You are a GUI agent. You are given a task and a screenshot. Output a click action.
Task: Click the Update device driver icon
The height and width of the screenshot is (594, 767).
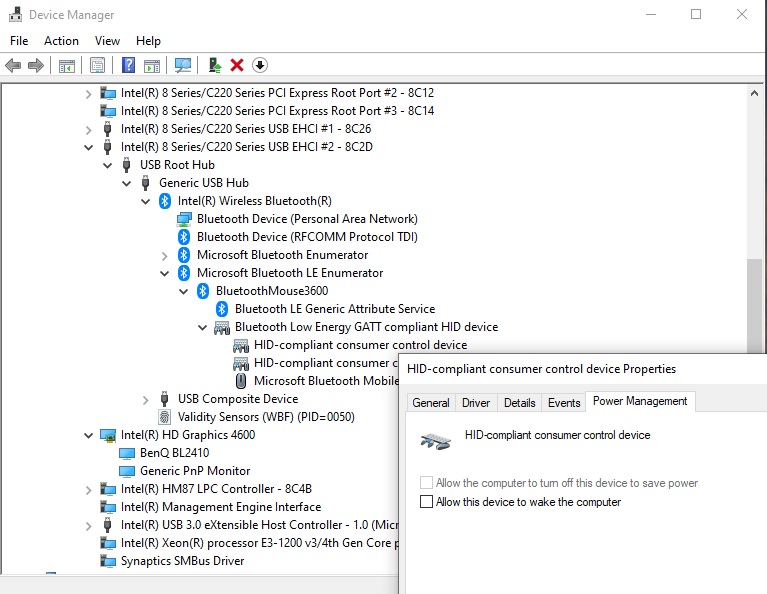214,65
